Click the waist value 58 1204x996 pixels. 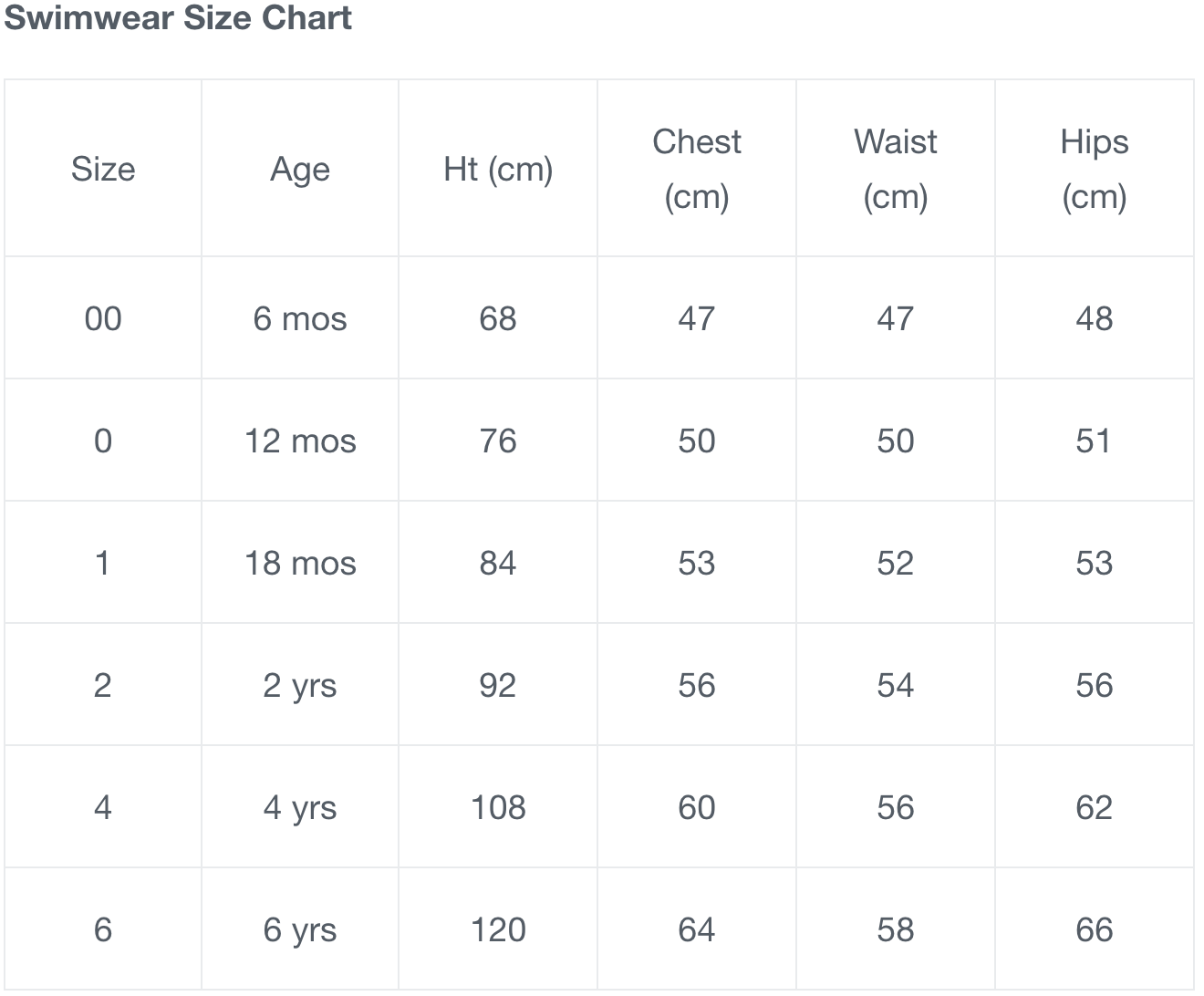point(896,929)
